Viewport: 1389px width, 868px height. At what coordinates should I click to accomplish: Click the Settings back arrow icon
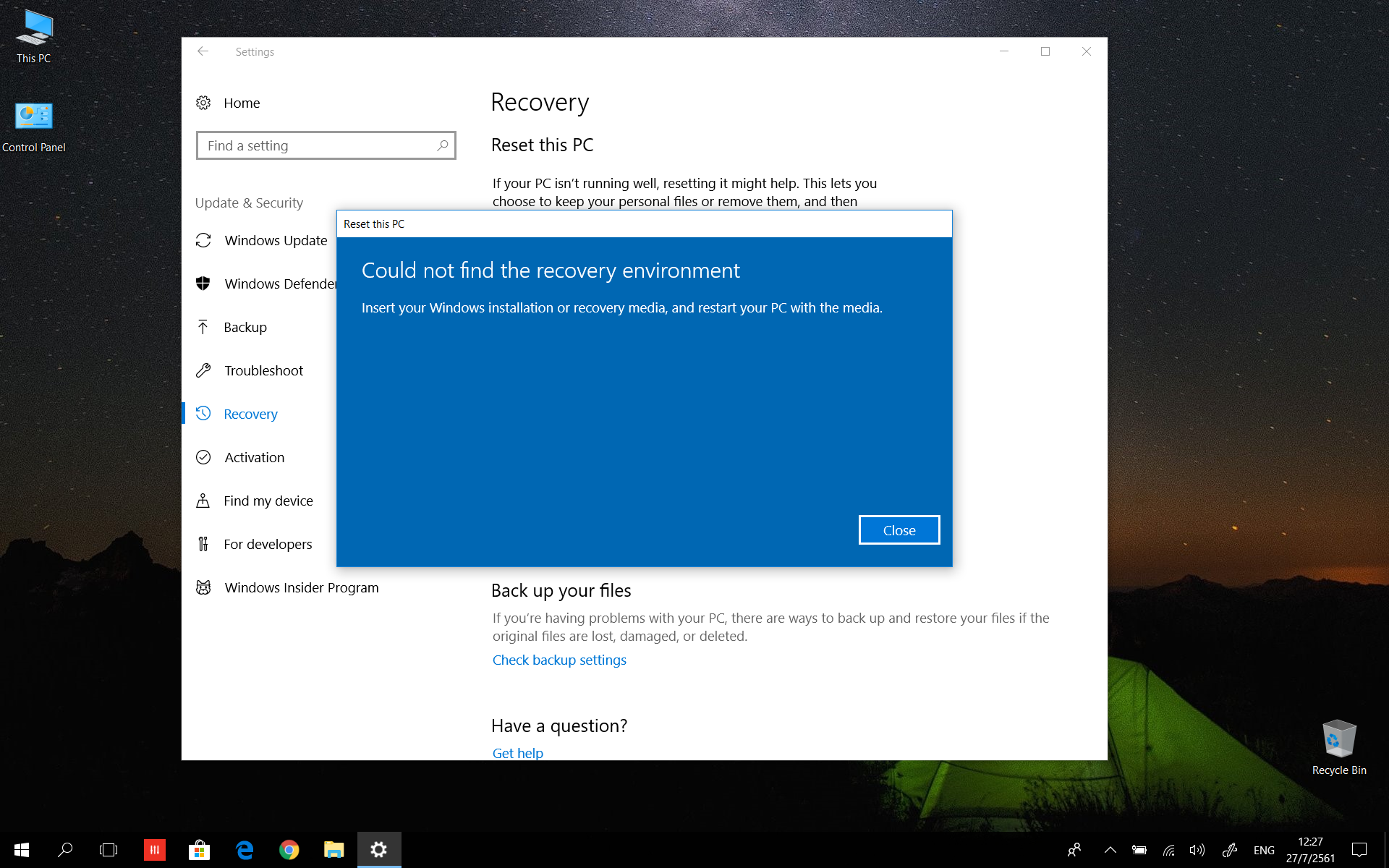[203, 51]
